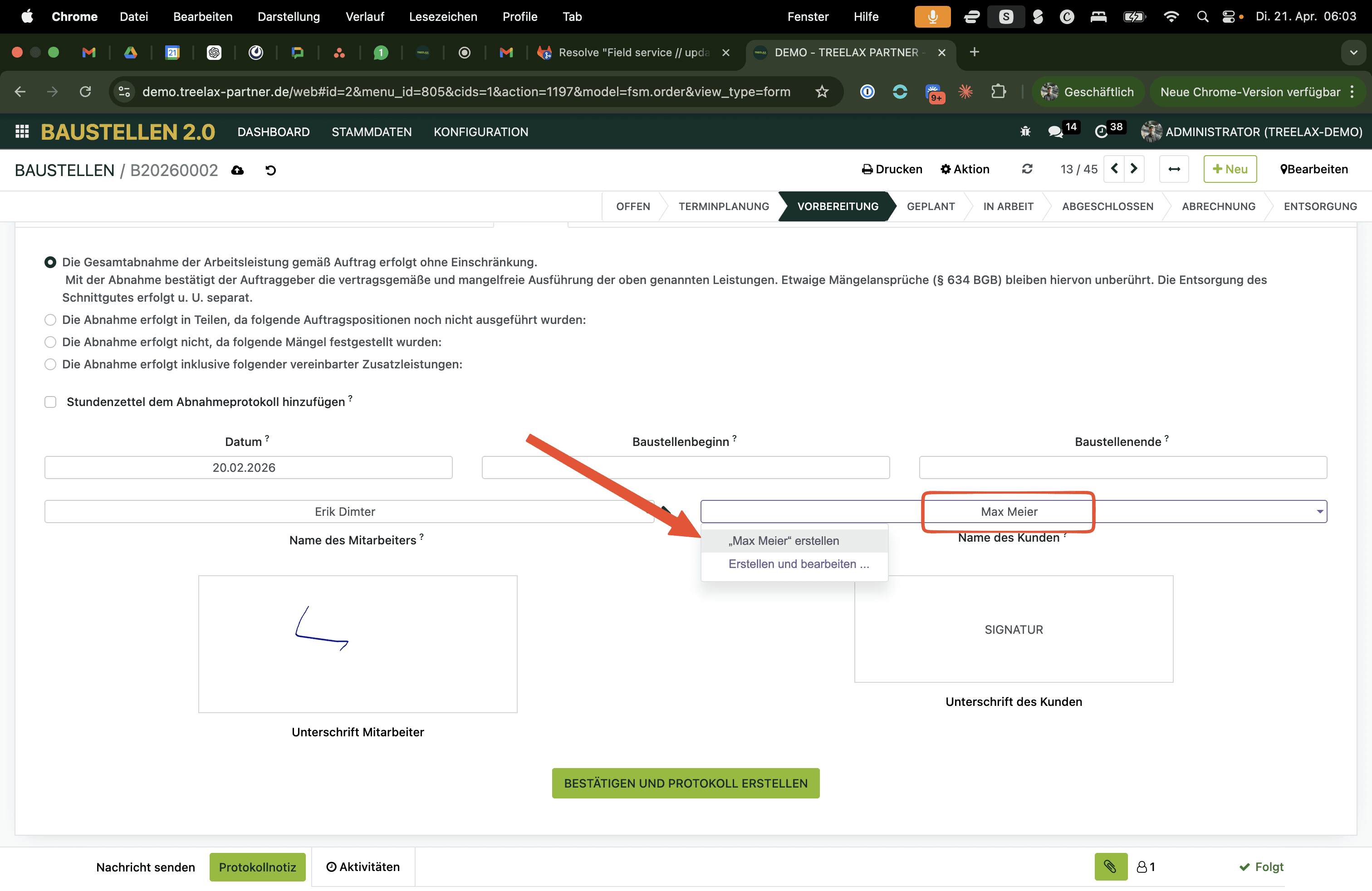
Task: Click the undo discard icon beside B20260002
Action: click(x=270, y=170)
